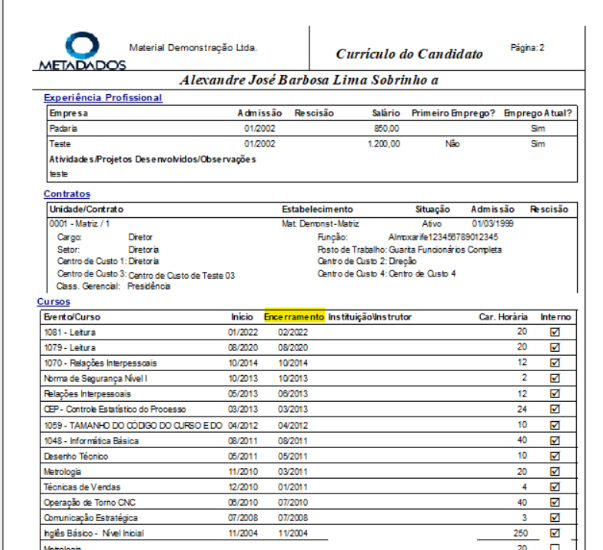The image size is (603, 550).
Task: Open the Contratos section heading link
Action: 67,194
